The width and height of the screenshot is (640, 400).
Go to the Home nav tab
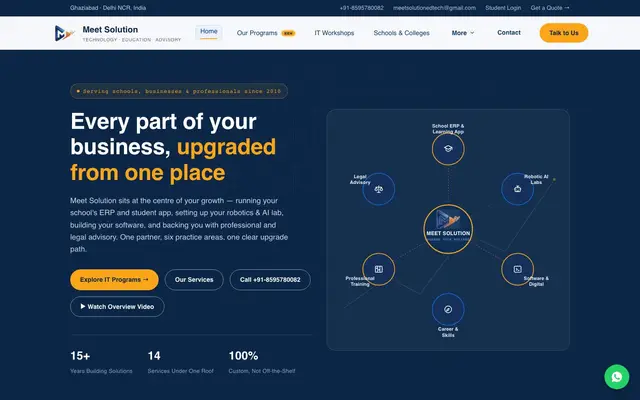click(209, 32)
